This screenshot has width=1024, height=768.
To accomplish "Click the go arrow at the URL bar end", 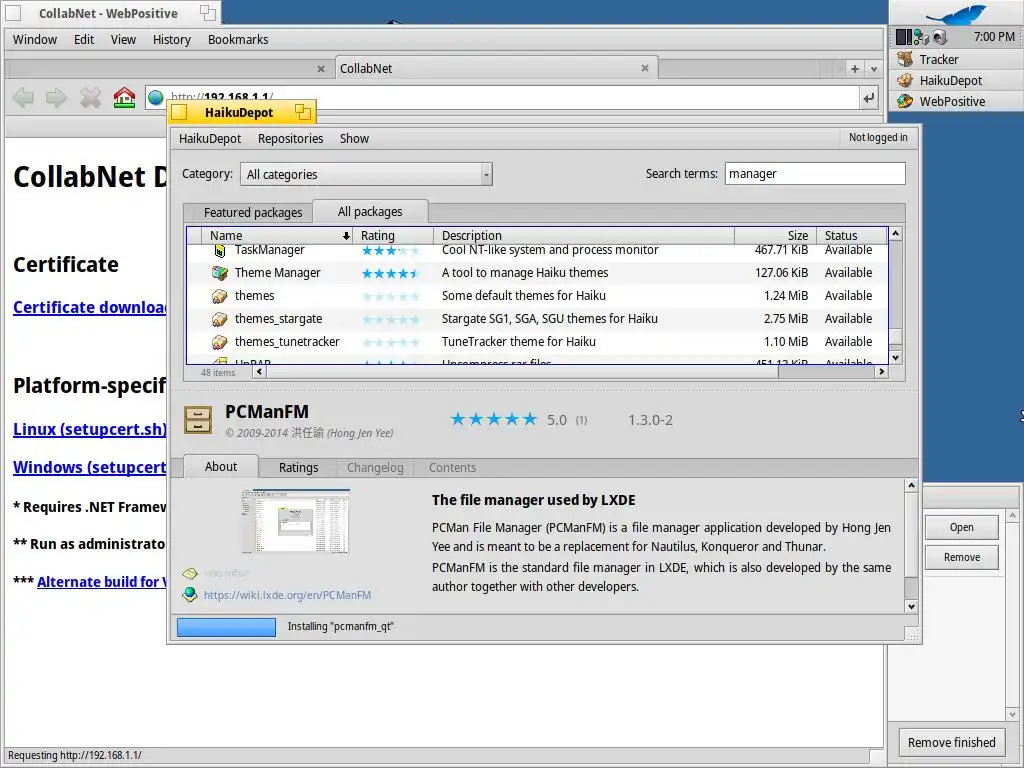I will click(869, 99).
